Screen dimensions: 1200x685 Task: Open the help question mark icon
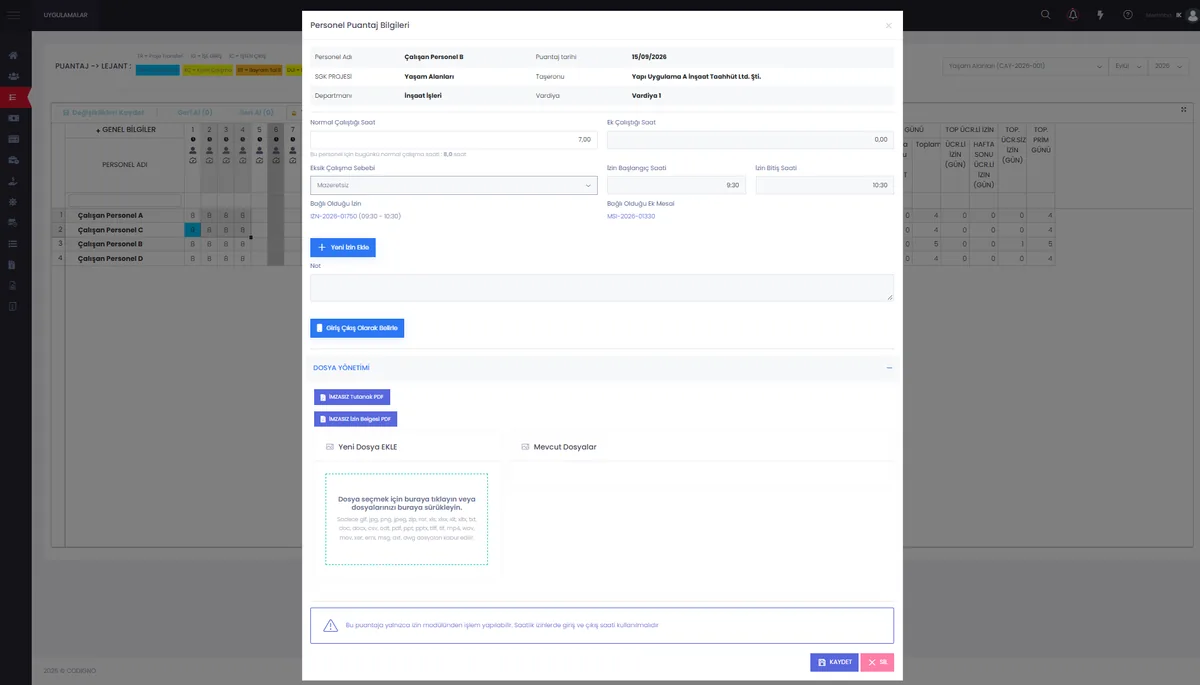pos(1128,15)
